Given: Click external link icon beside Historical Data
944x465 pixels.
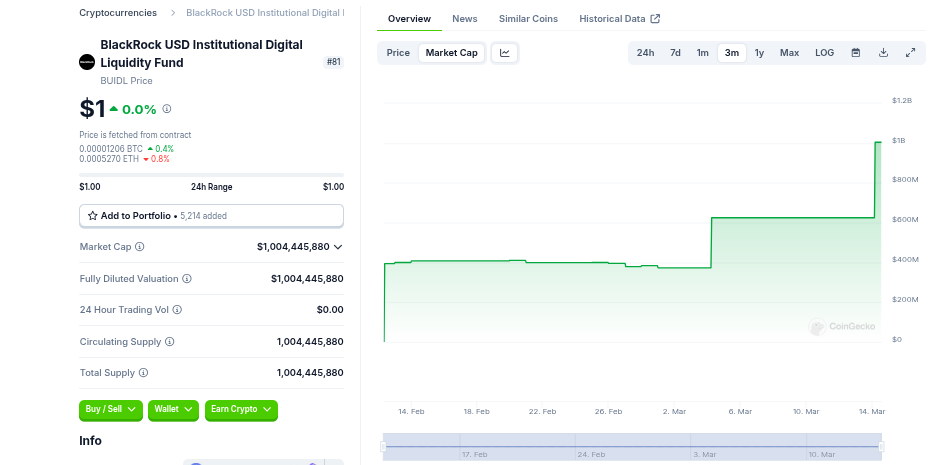Looking at the screenshot, I should [655, 19].
